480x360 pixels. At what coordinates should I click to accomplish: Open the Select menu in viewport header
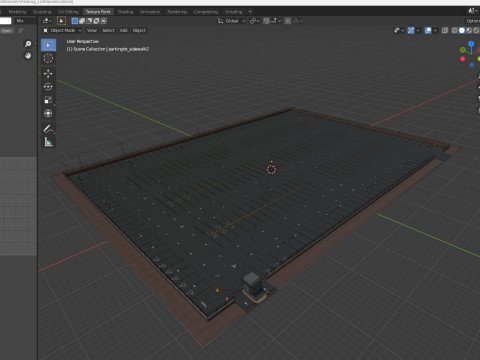click(x=108, y=31)
